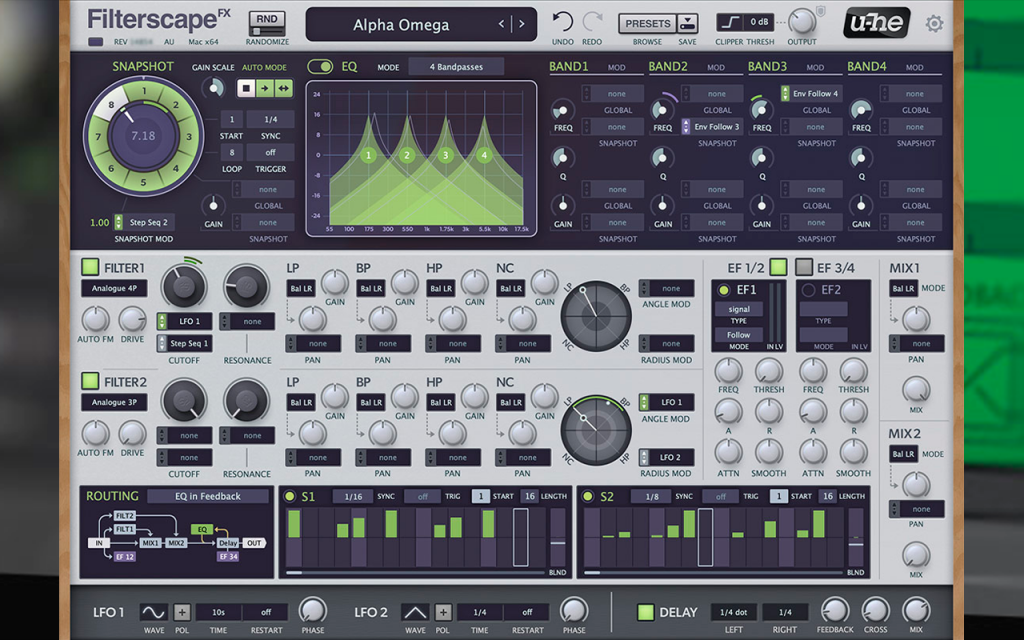This screenshot has width=1024, height=640.
Task: Enable the EF 3/4 square toggle
Action: click(x=804, y=266)
